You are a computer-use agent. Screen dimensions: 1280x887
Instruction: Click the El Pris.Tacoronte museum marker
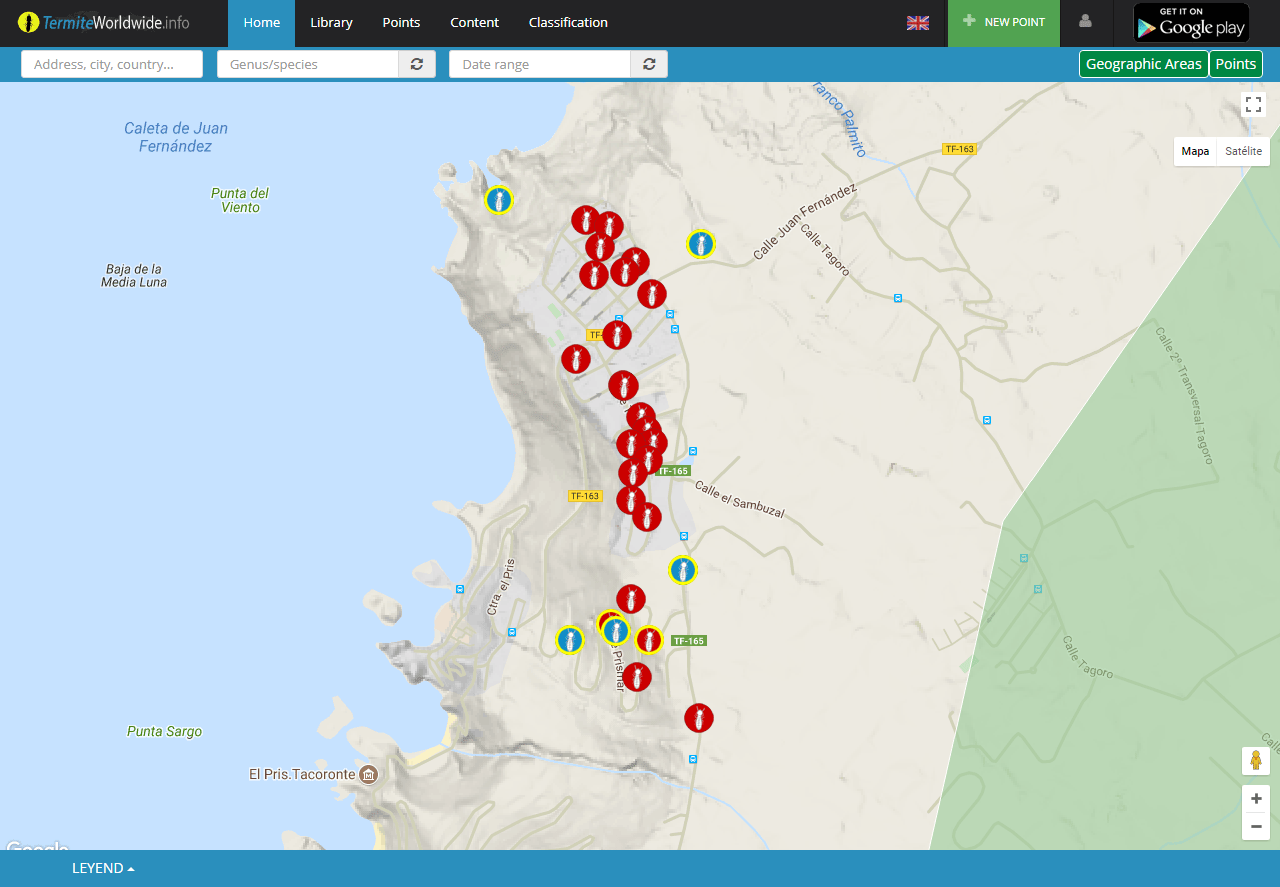coord(369,775)
